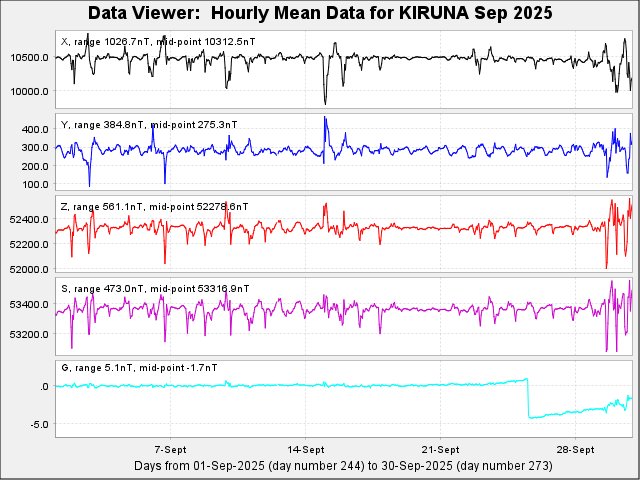Click the 53200. tick on S plot
The height and width of the screenshot is (480, 640).
[30, 333]
